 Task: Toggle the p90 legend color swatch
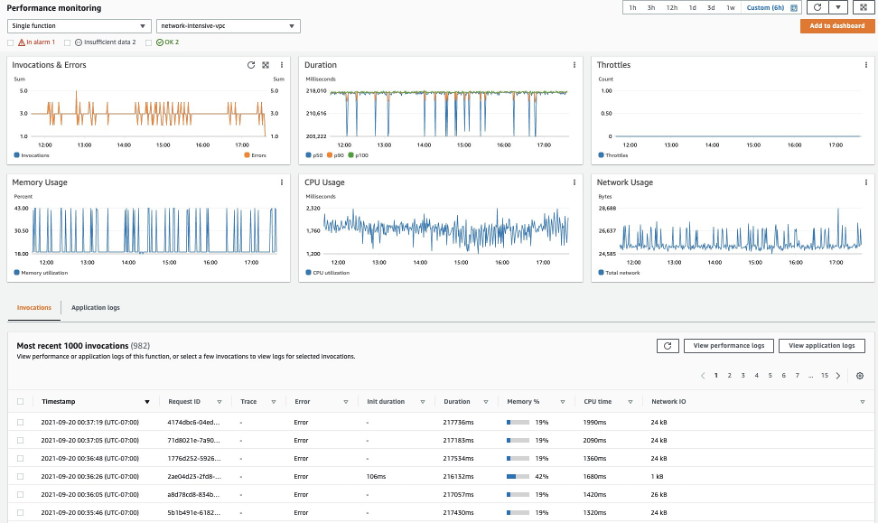[330, 155]
